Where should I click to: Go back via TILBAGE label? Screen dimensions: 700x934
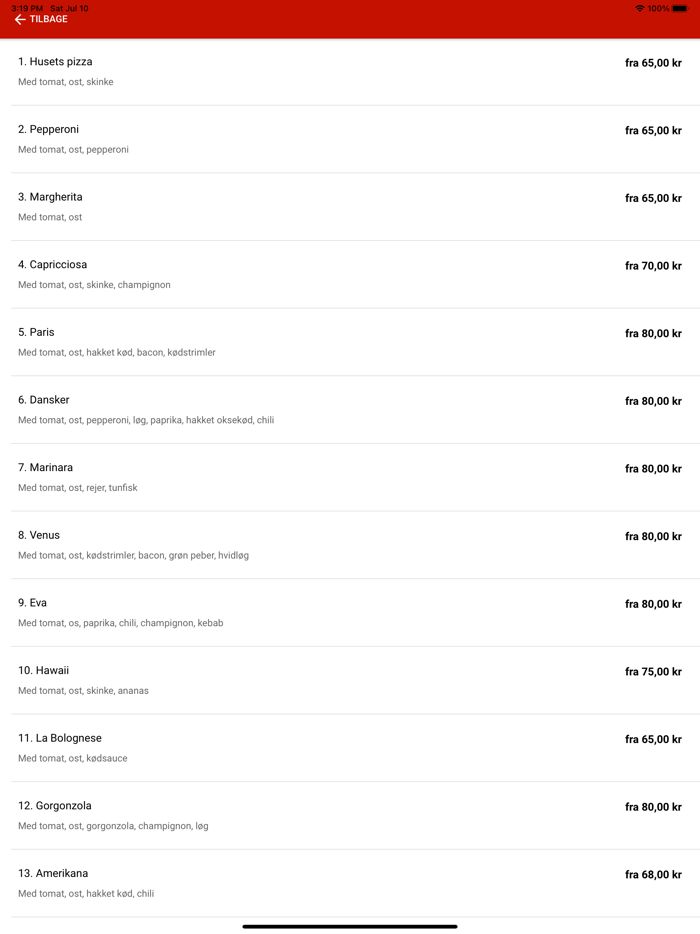pos(49,20)
